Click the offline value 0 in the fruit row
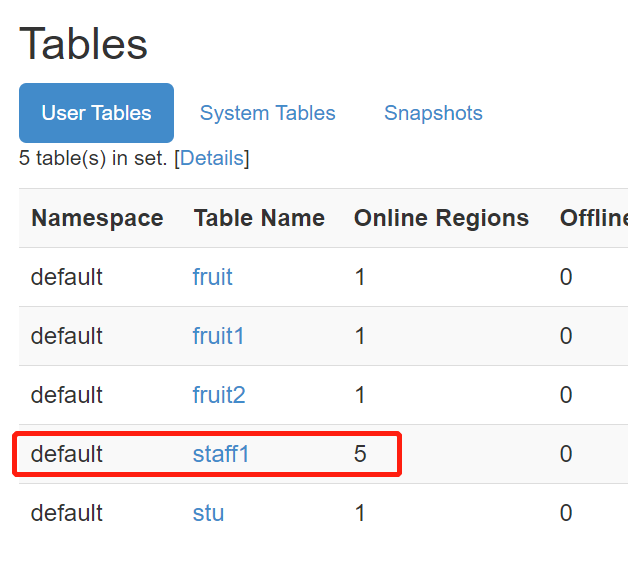 tap(566, 277)
